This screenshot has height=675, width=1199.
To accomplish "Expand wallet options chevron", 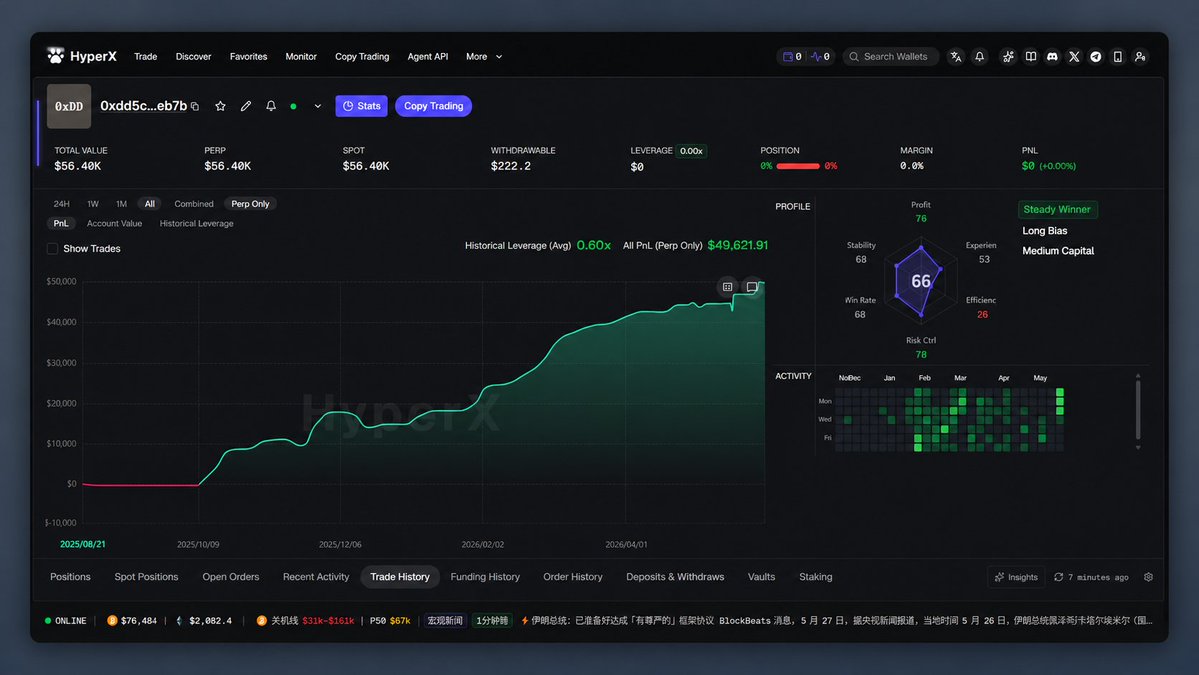I will [317, 106].
